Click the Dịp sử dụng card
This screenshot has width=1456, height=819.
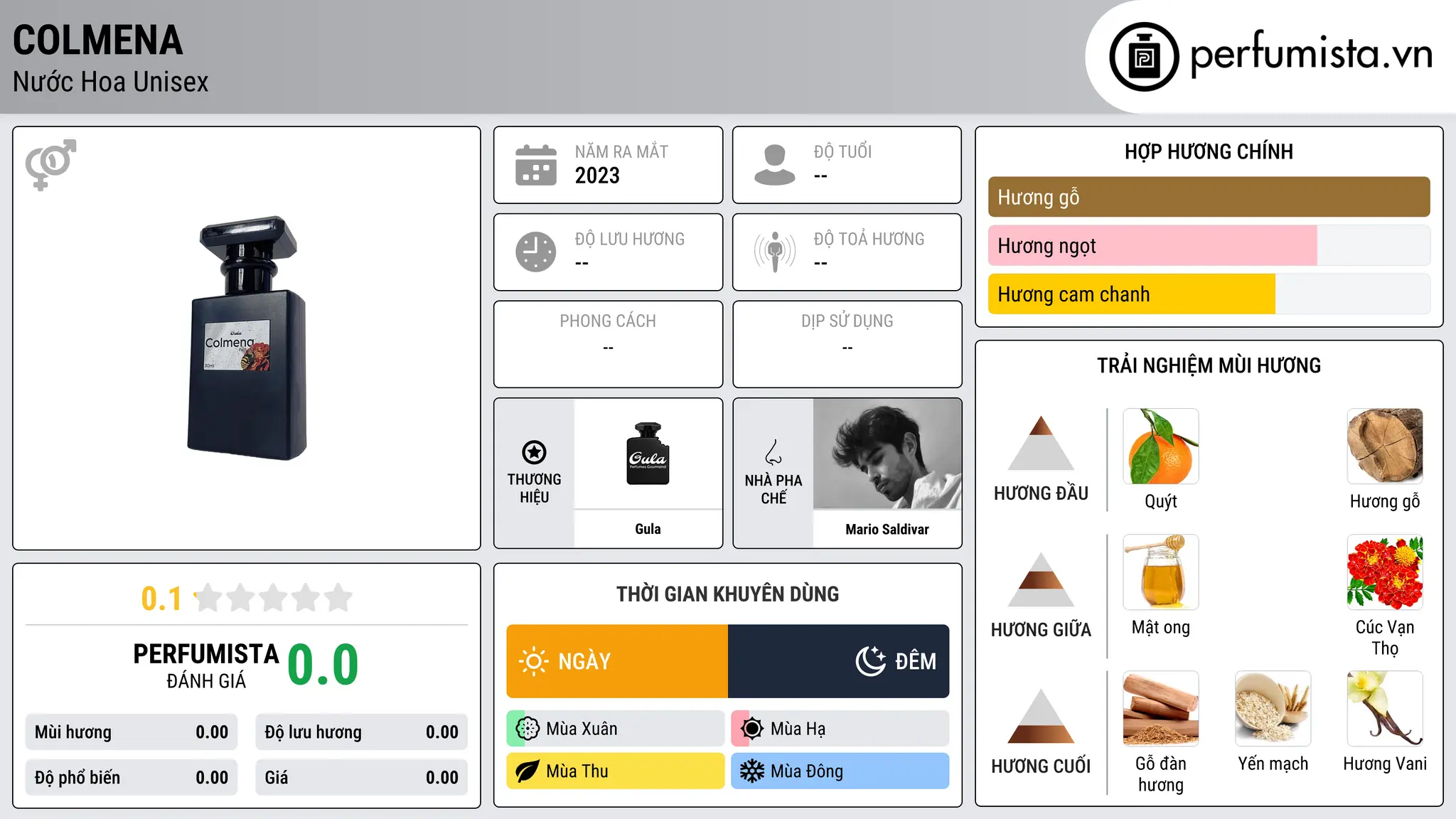(x=847, y=344)
